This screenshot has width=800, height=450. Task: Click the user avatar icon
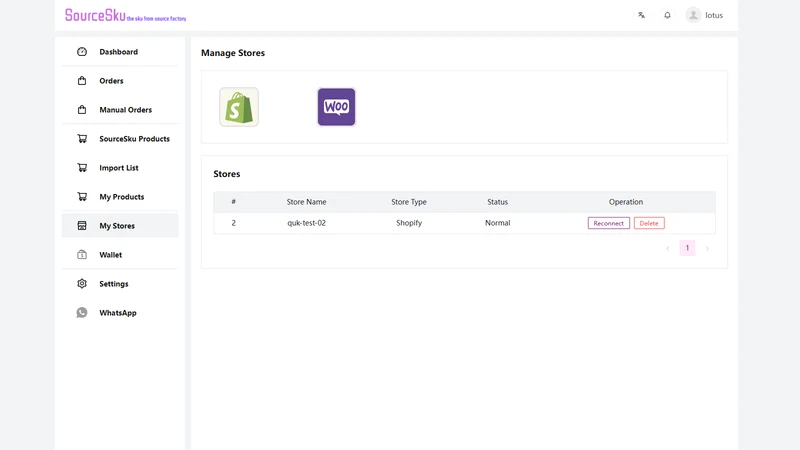[x=693, y=15]
